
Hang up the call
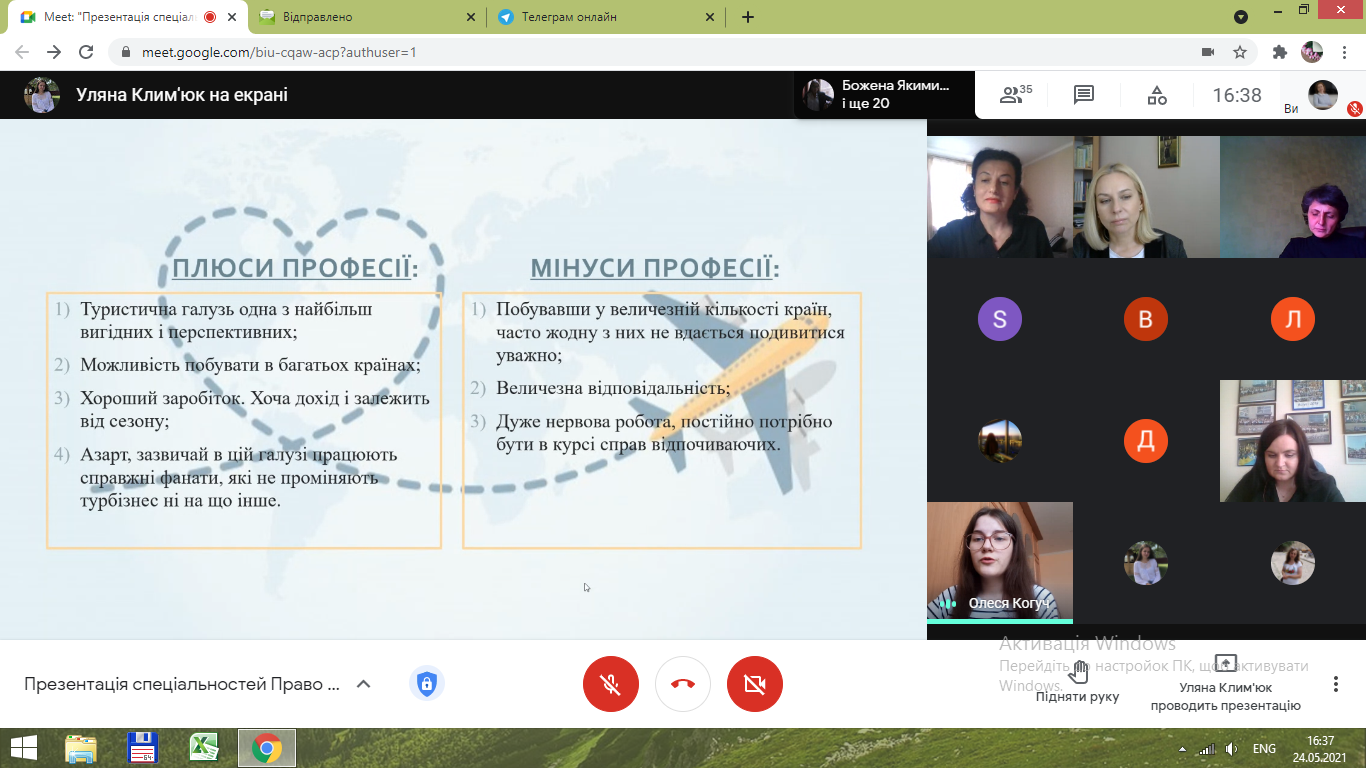click(x=683, y=684)
